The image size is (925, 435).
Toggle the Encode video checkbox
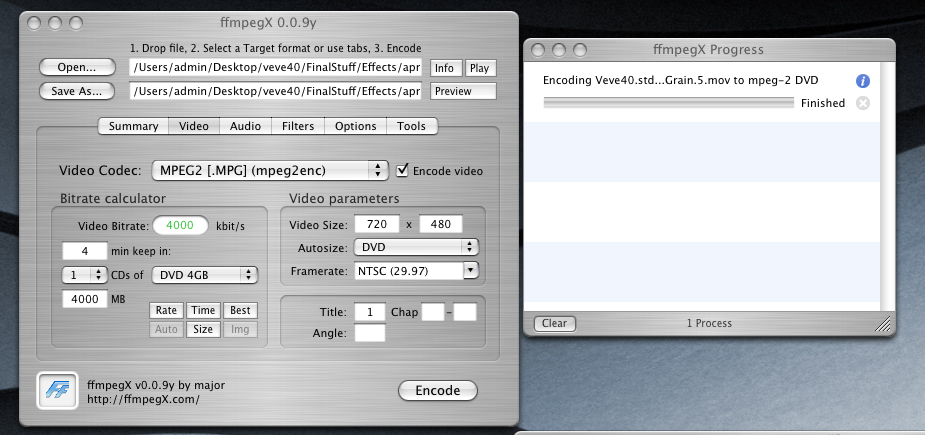(x=402, y=171)
